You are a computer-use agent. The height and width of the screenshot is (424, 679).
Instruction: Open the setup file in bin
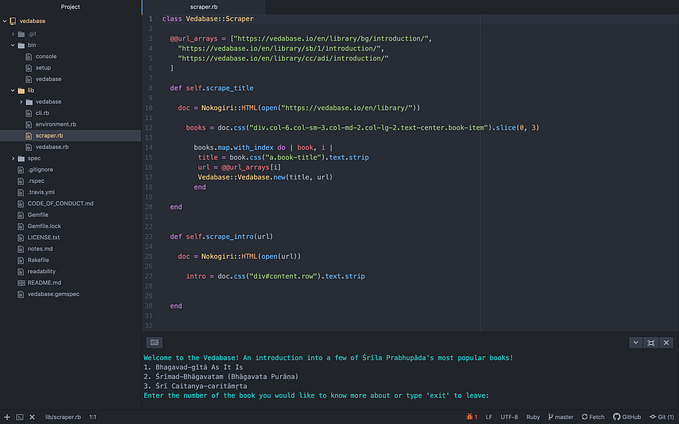(x=43, y=68)
